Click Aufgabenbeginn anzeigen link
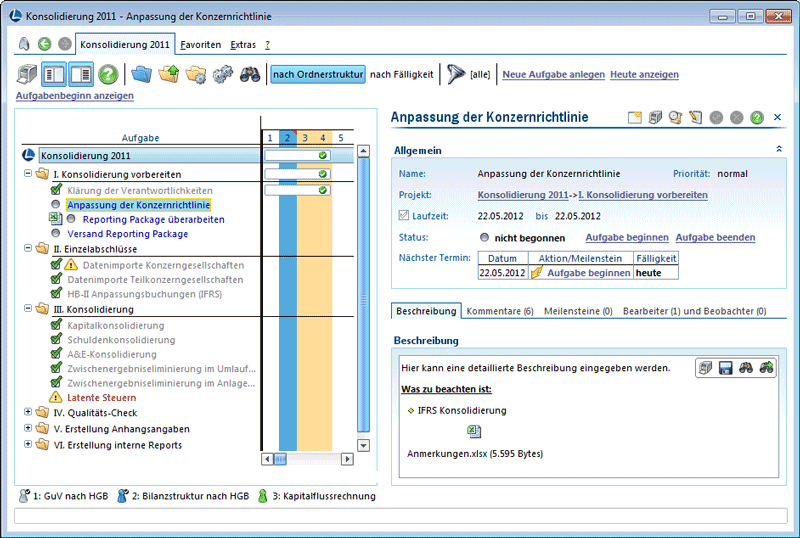The image size is (800, 538). (75, 95)
